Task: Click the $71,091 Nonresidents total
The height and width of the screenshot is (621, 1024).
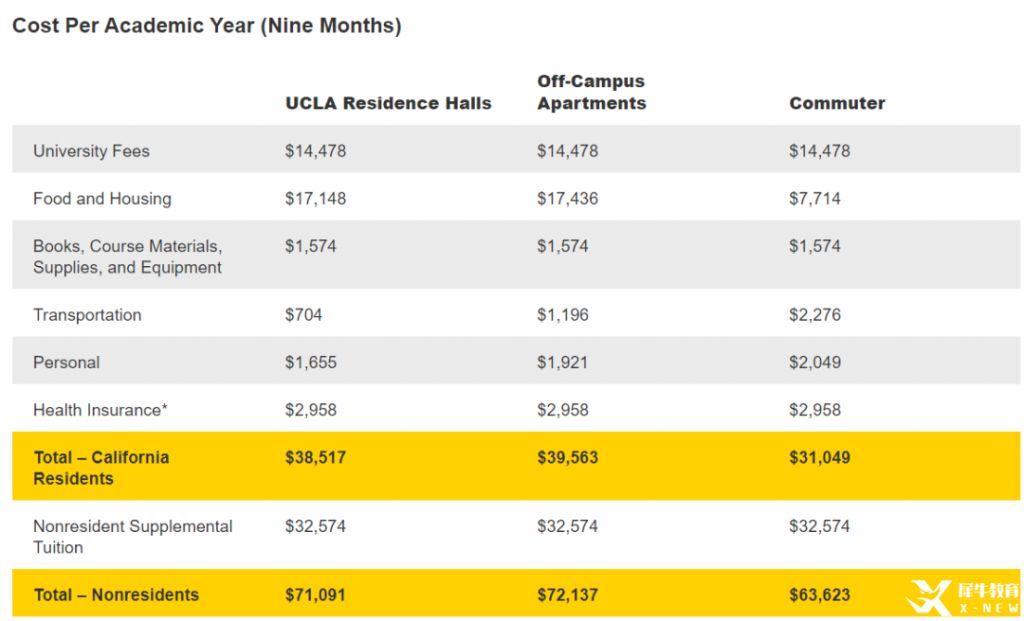Action: (x=315, y=595)
